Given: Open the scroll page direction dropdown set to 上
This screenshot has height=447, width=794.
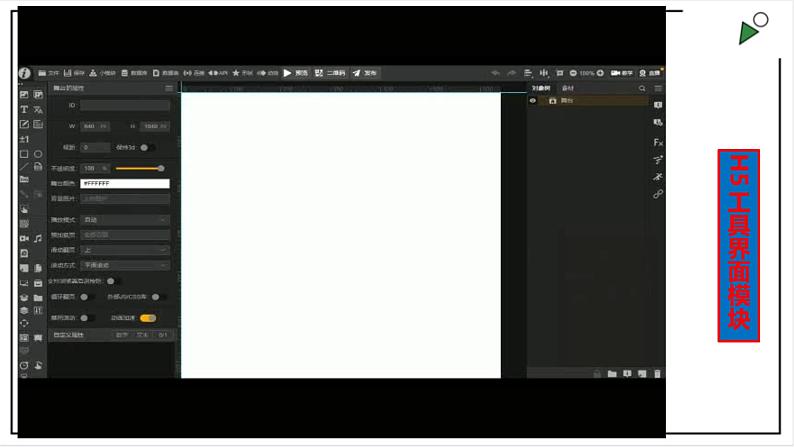Looking at the screenshot, I should (x=125, y=250).
